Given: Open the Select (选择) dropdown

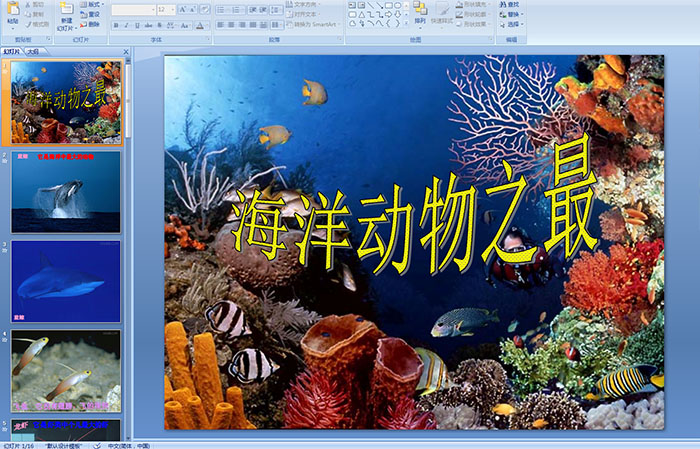Looking at the screenshot, I should 512,24.
